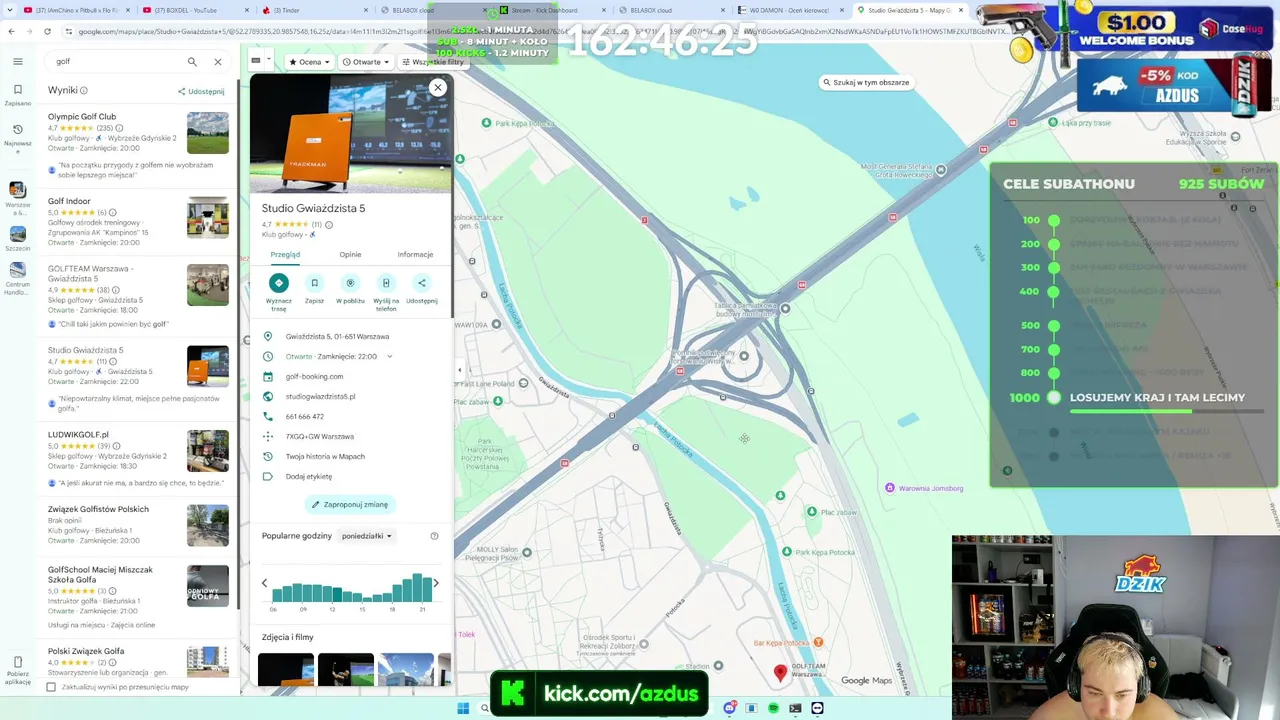
Task: Show info about the Wyniki results
Action: tap(84, 91)
